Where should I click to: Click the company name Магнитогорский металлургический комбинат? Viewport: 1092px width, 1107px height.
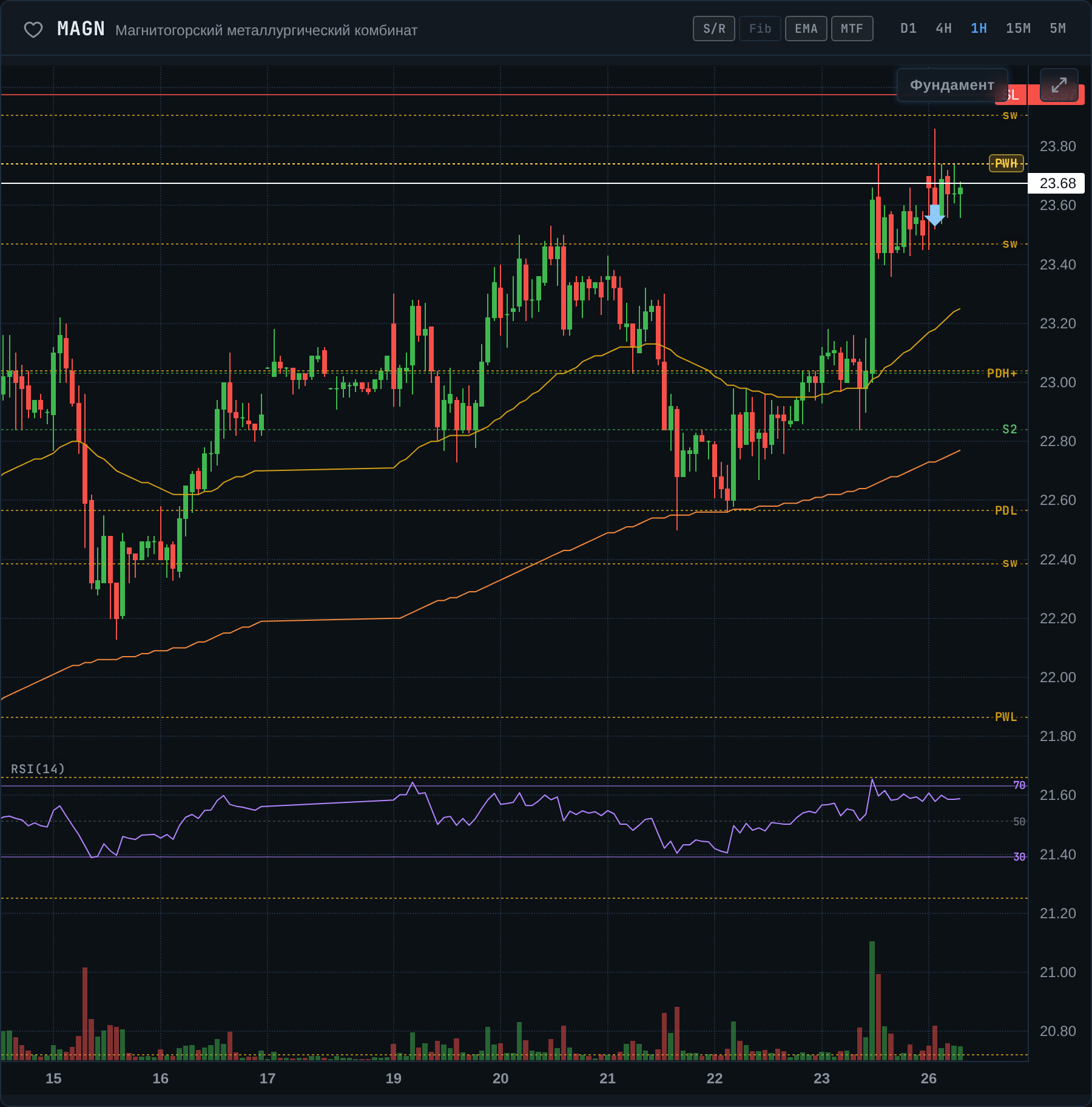[x=266, y=30]
